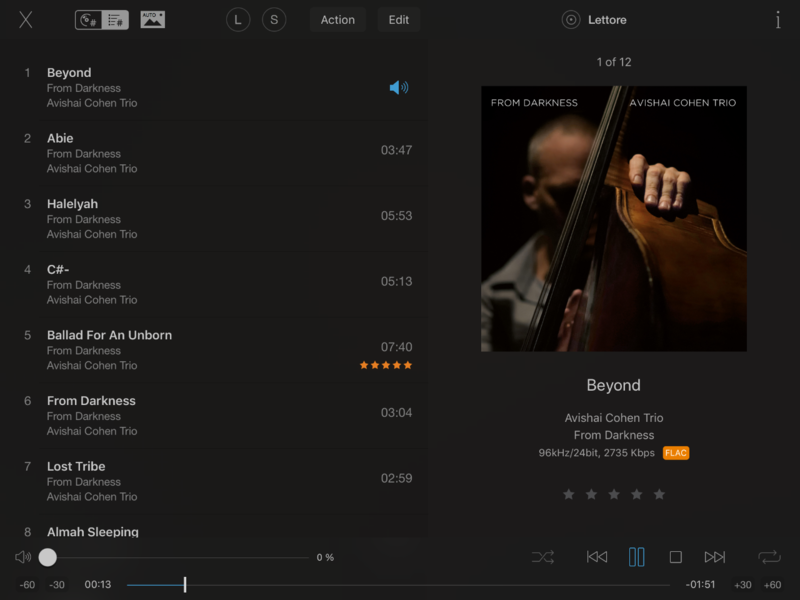Switch to the track list view toggle
The image size is (800, 600).
coord(115,20)
